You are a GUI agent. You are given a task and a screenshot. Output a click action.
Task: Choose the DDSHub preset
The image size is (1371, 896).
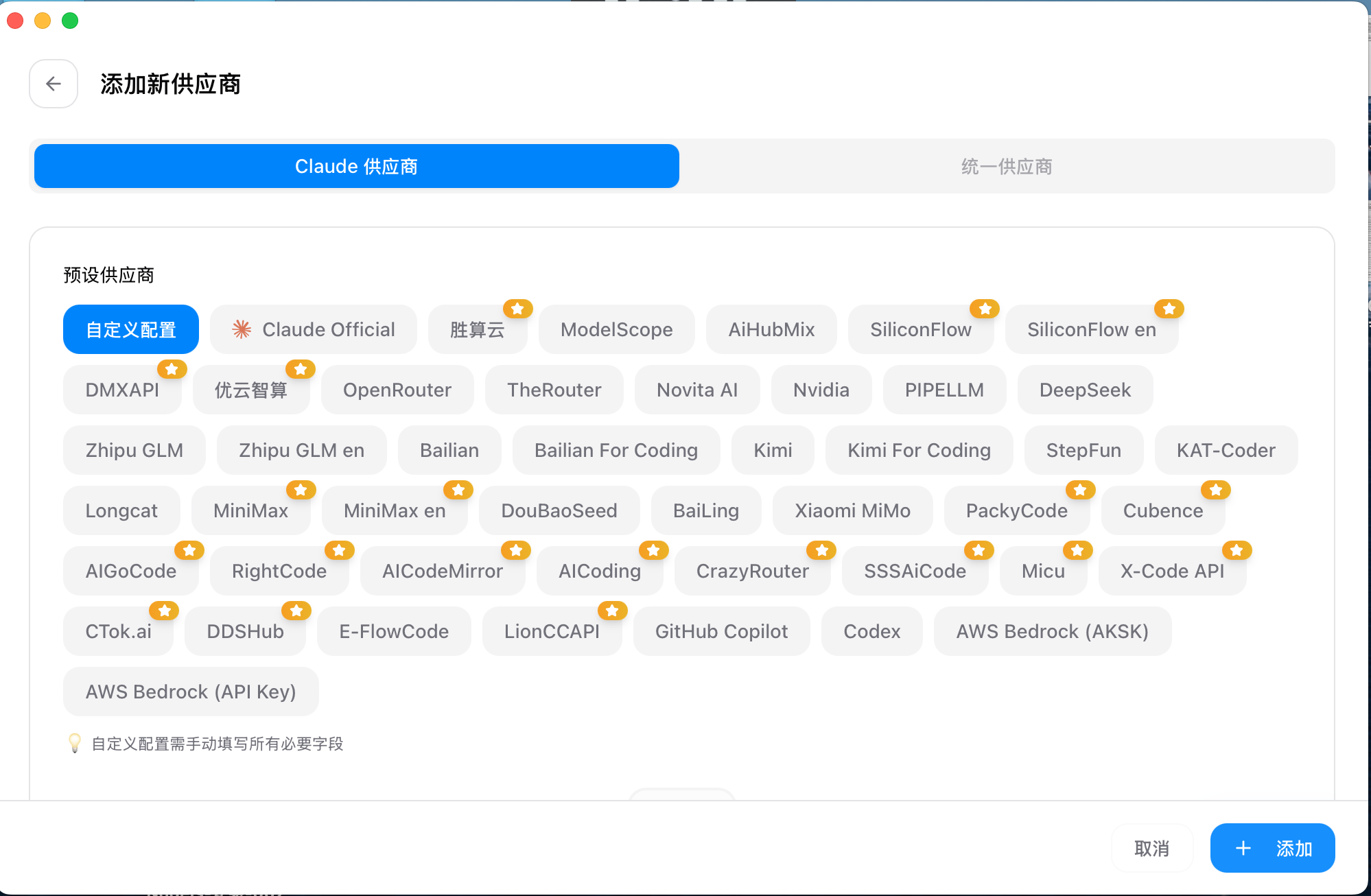246,631
